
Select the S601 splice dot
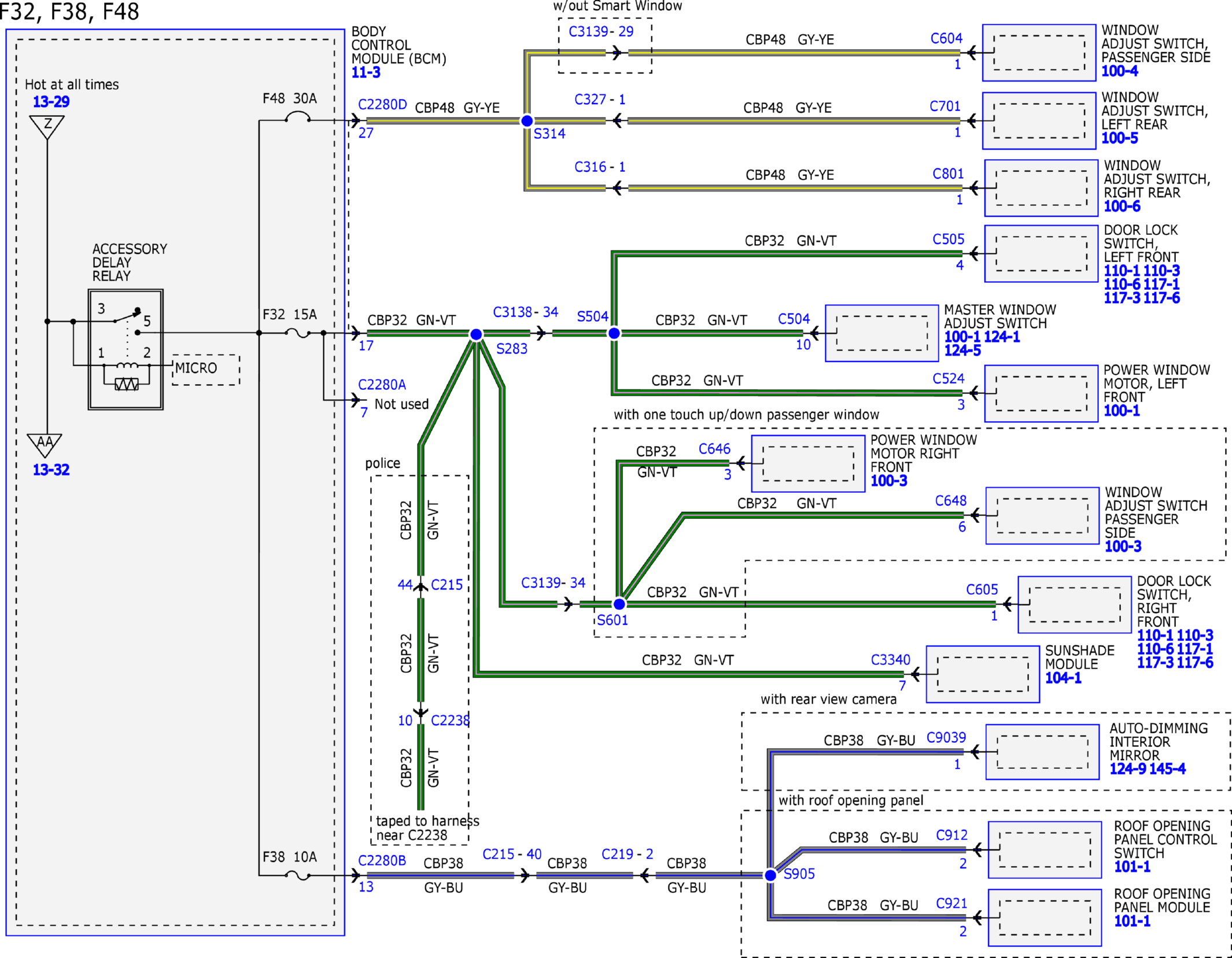[619, 604]
